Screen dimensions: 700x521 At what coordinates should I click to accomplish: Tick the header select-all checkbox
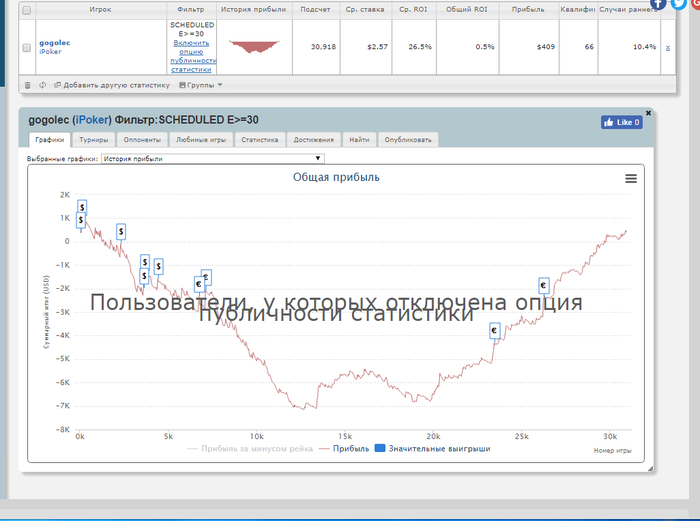pyautogui.click(x=27, y=10)
